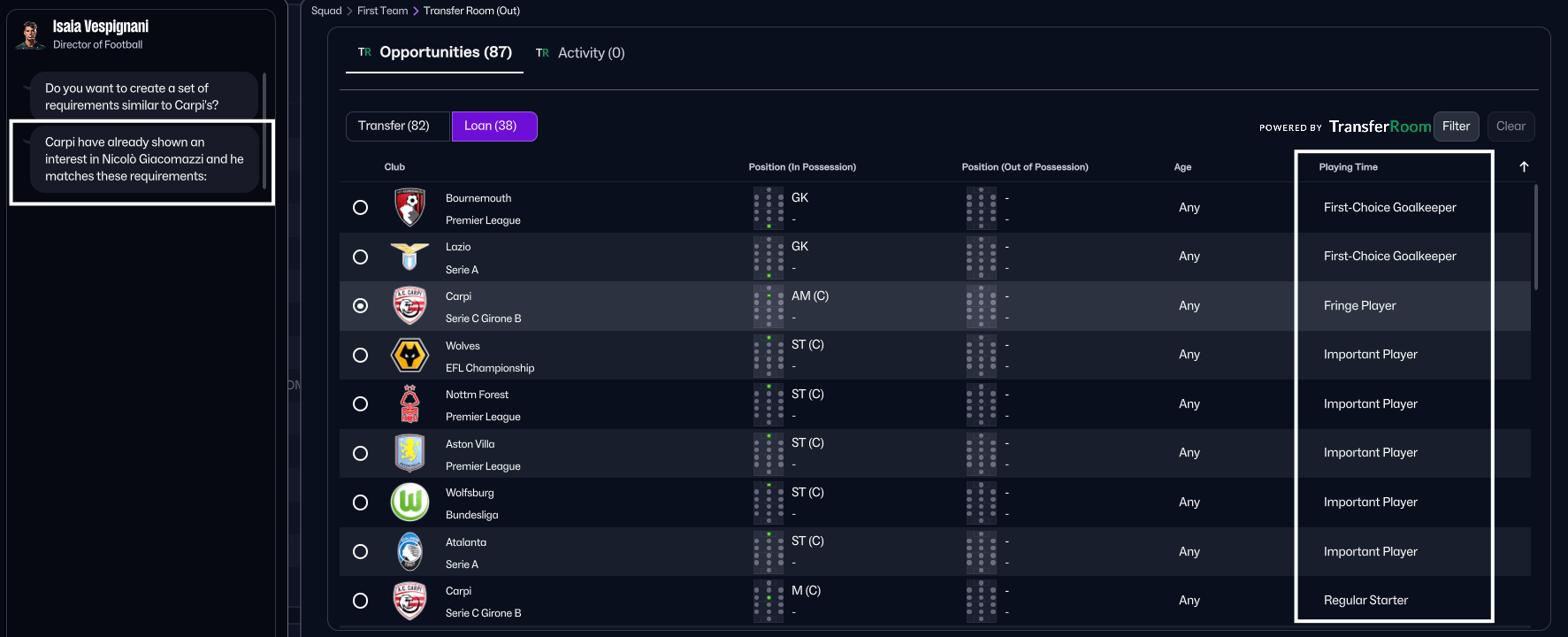Click the Wolfsburg logo

pyautogui.click(x=409, y=503)
